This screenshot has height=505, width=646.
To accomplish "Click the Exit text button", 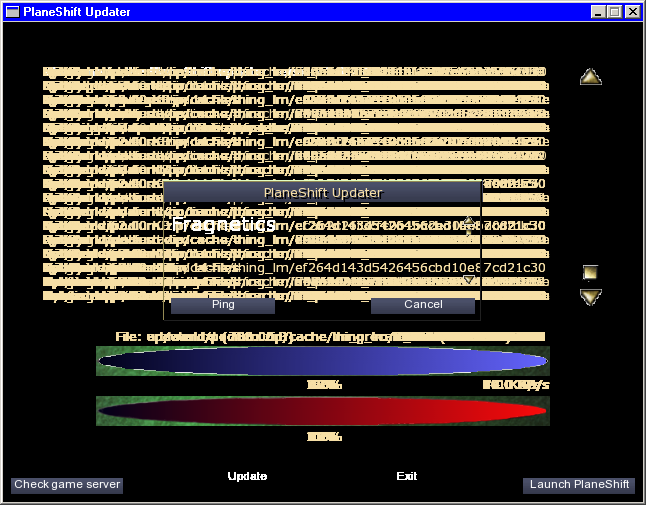I will pyautogui.click(x=406, y=476).
